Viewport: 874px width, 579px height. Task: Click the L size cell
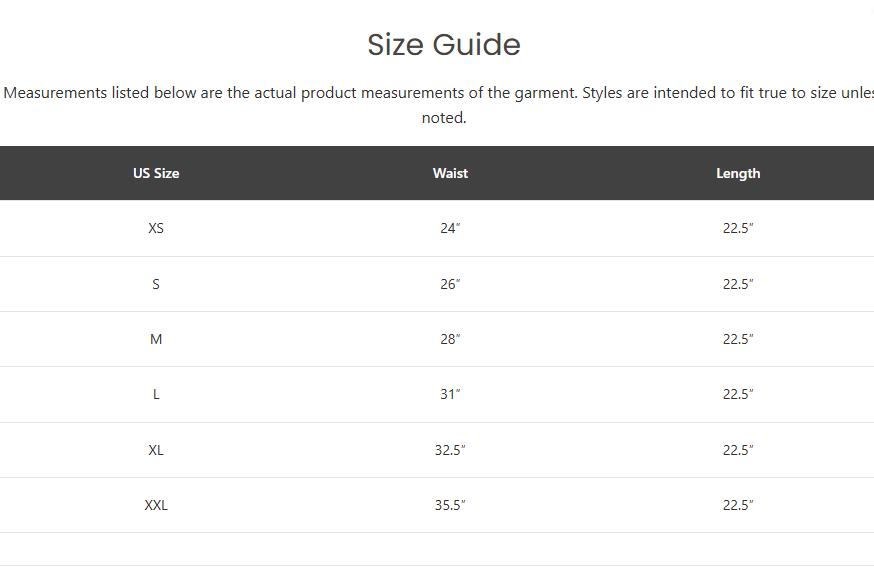[x=156, y=394]
